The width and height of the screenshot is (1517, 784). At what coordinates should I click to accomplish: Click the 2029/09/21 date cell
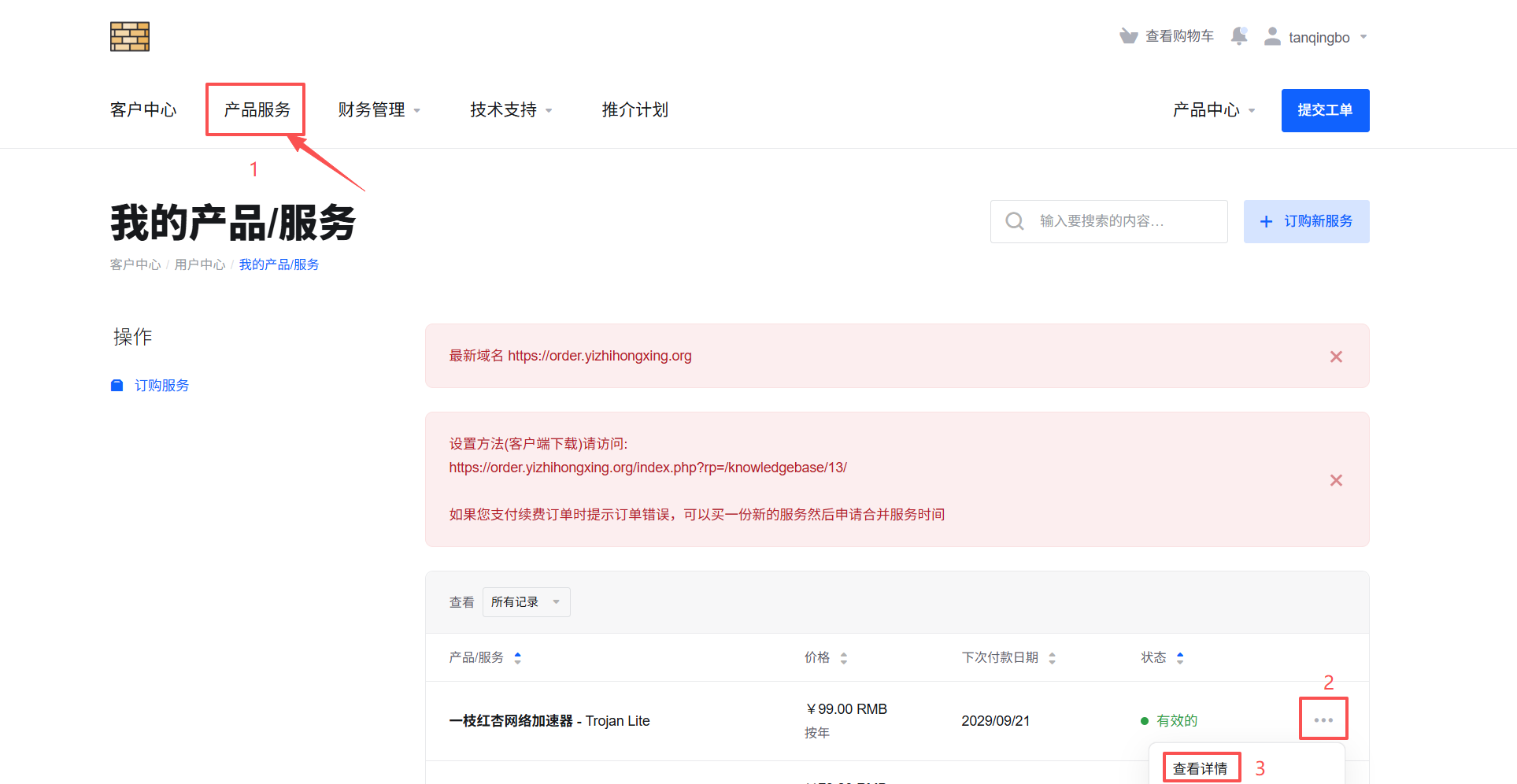995,721
